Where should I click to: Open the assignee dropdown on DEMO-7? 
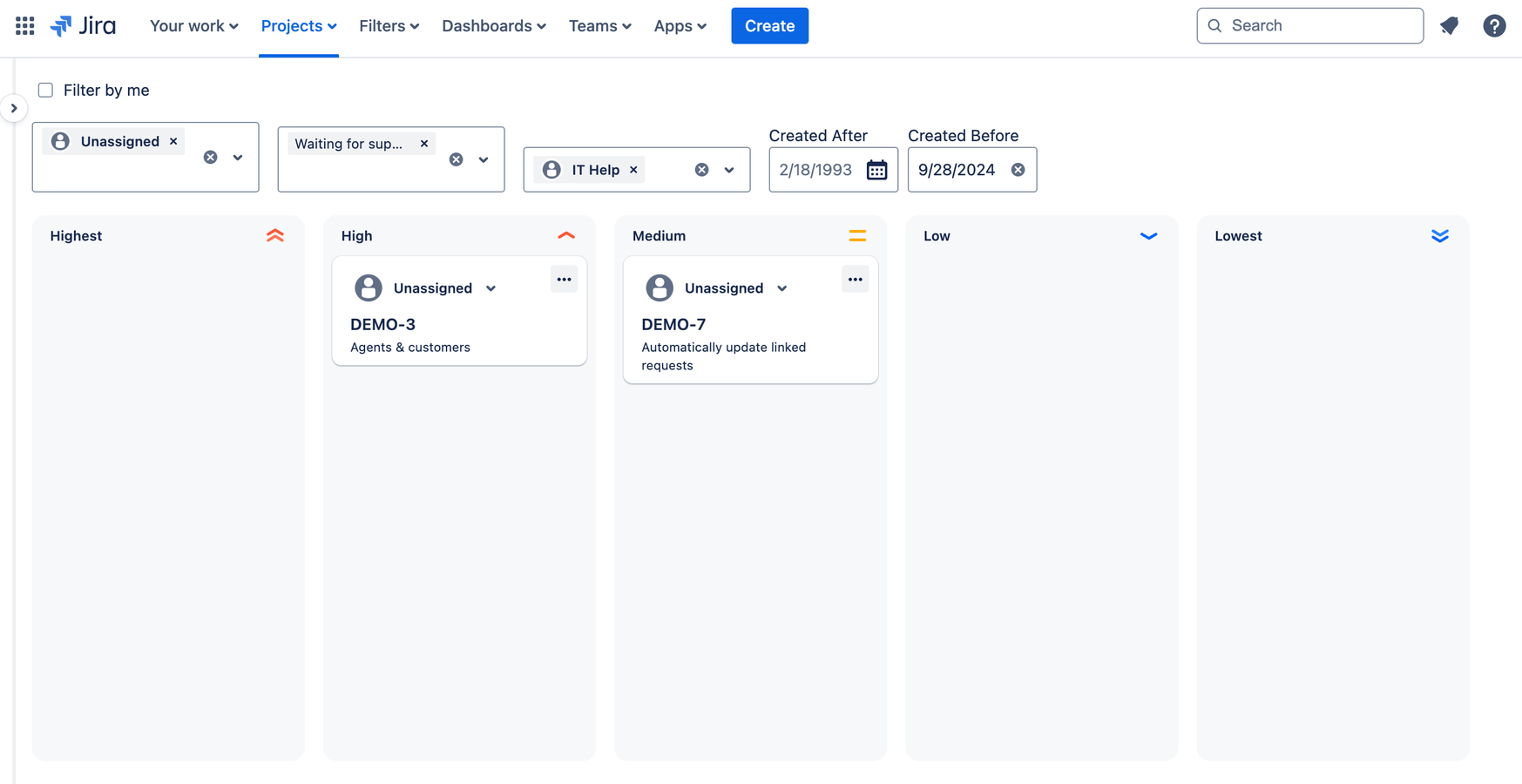(x=781, y=288)
